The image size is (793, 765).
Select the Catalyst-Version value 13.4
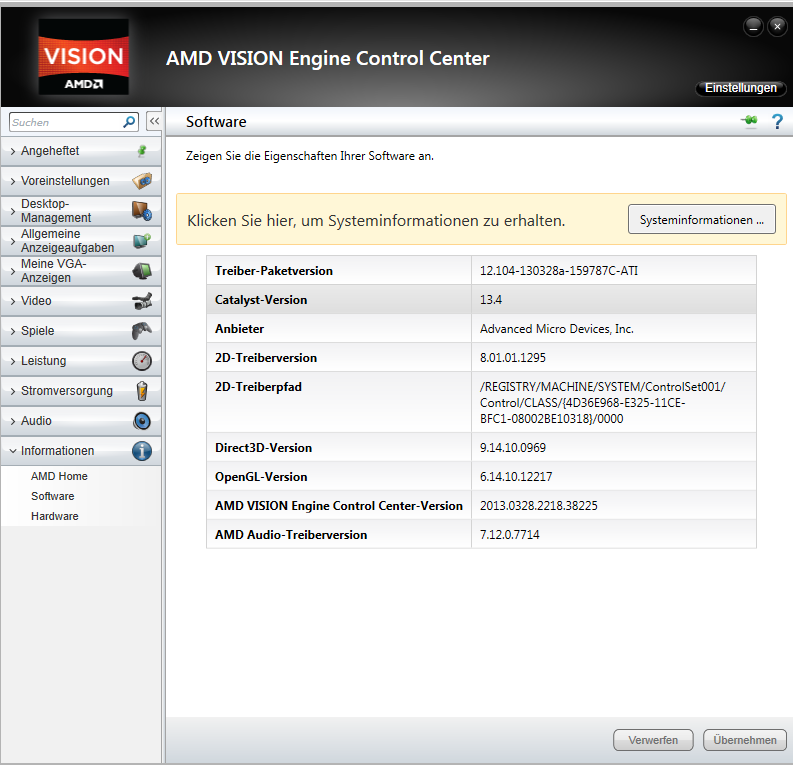[491, 300]
